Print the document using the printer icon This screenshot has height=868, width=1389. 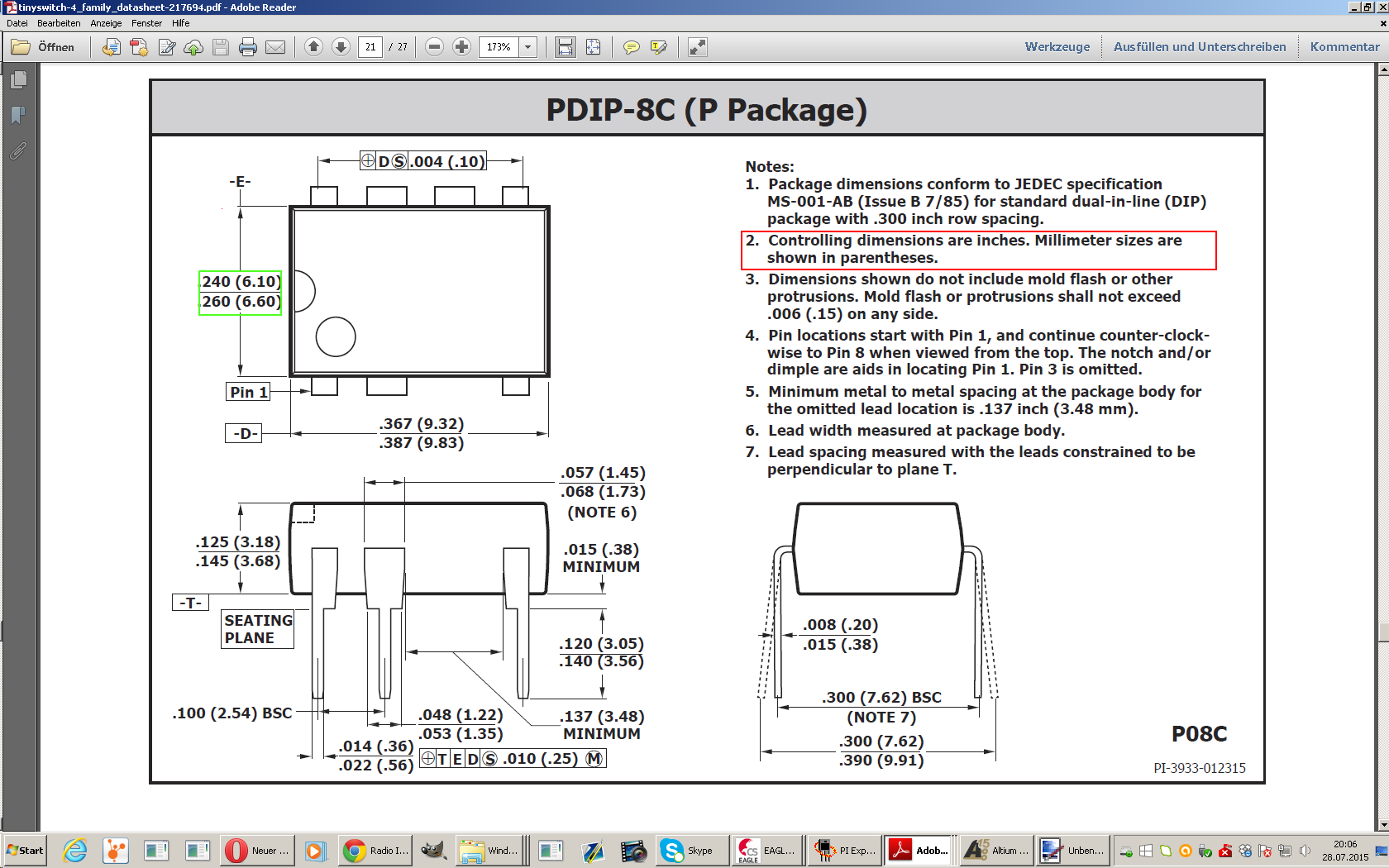click(248, 47)
